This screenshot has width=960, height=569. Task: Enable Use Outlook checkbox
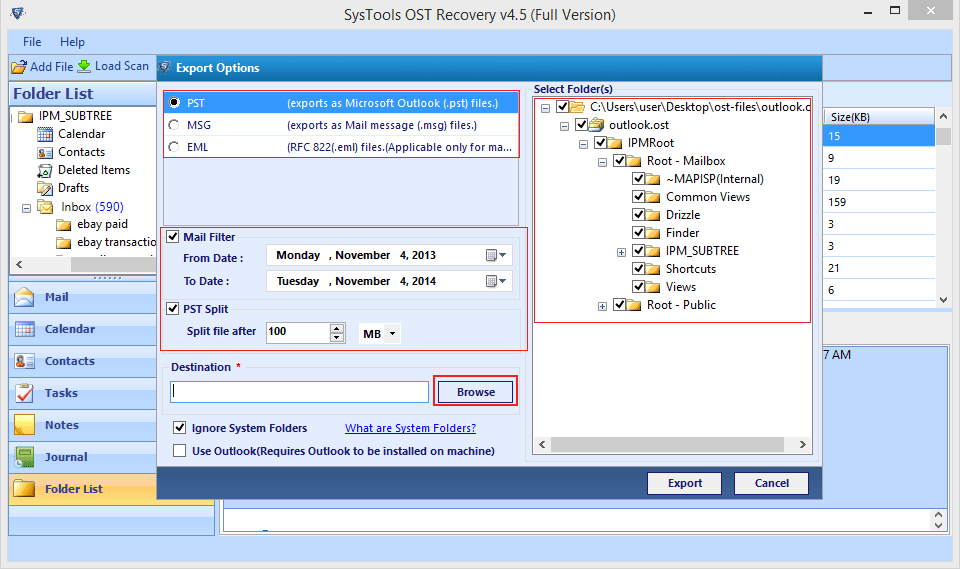click(x=179, y=451)
